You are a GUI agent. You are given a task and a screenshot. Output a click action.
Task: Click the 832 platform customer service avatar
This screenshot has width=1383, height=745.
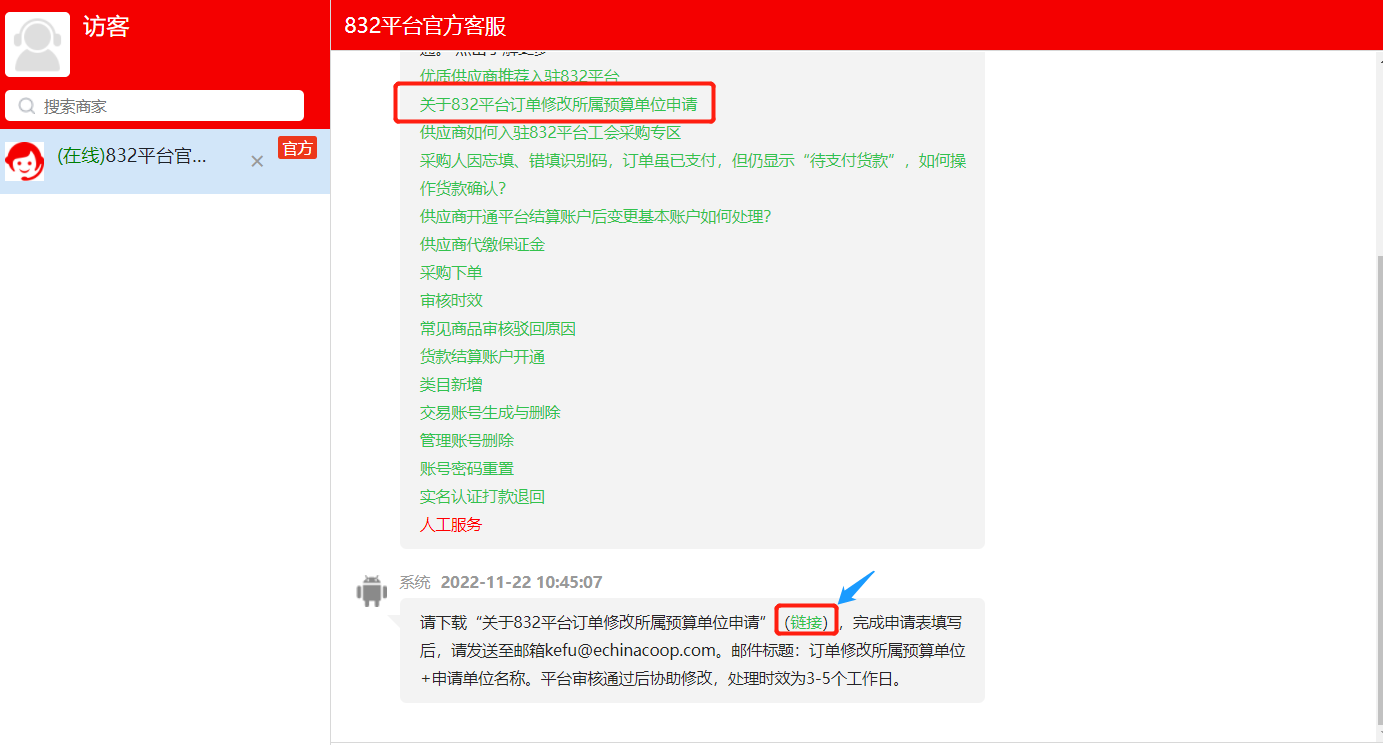click(x=25, y=161)
